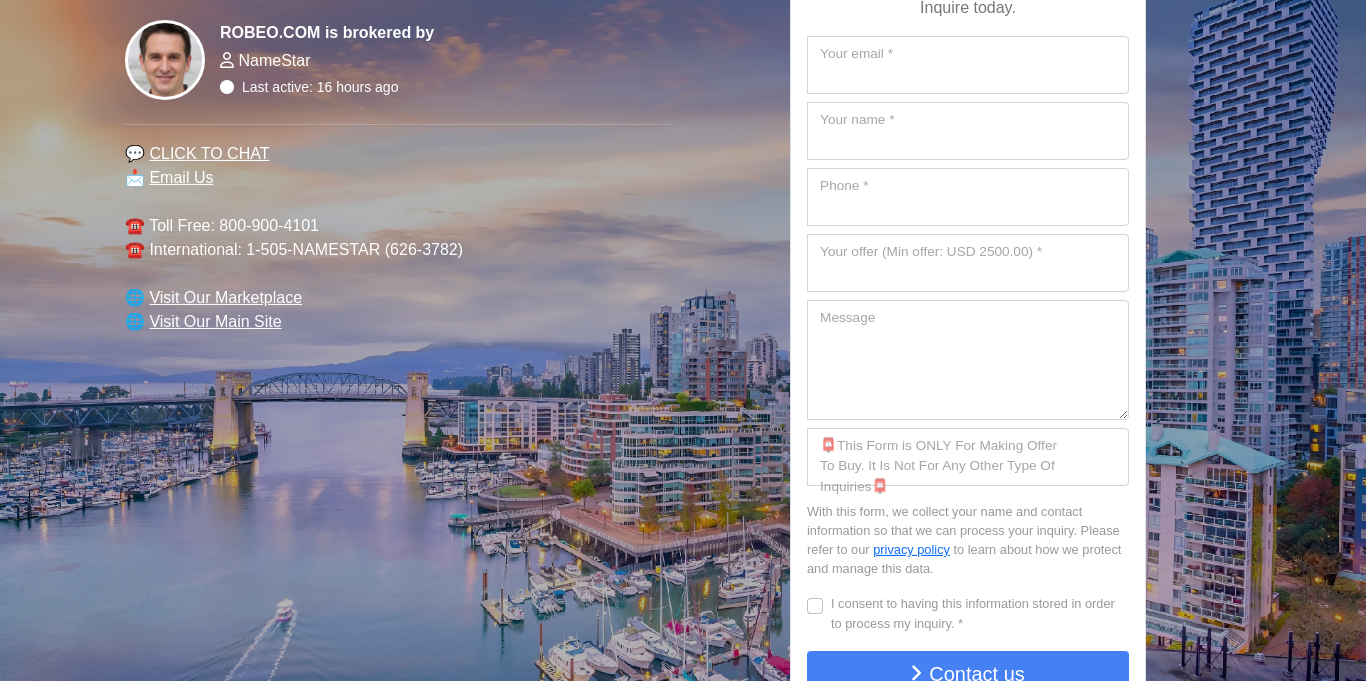Click the globe icon beside Visit Our Main Site
This screenshot has height=681, width=1366.
pyautogui.click(x=135, y=322)
